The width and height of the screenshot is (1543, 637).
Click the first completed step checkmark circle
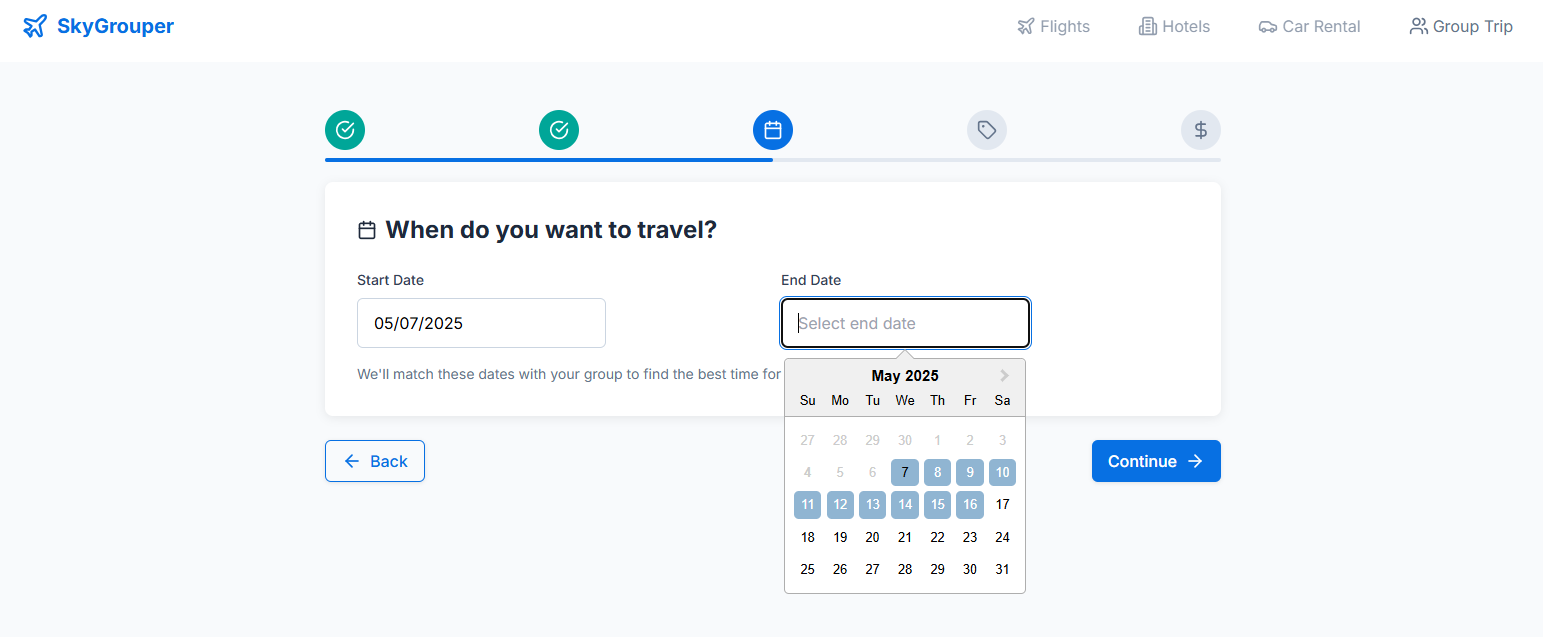pos(345,130)
